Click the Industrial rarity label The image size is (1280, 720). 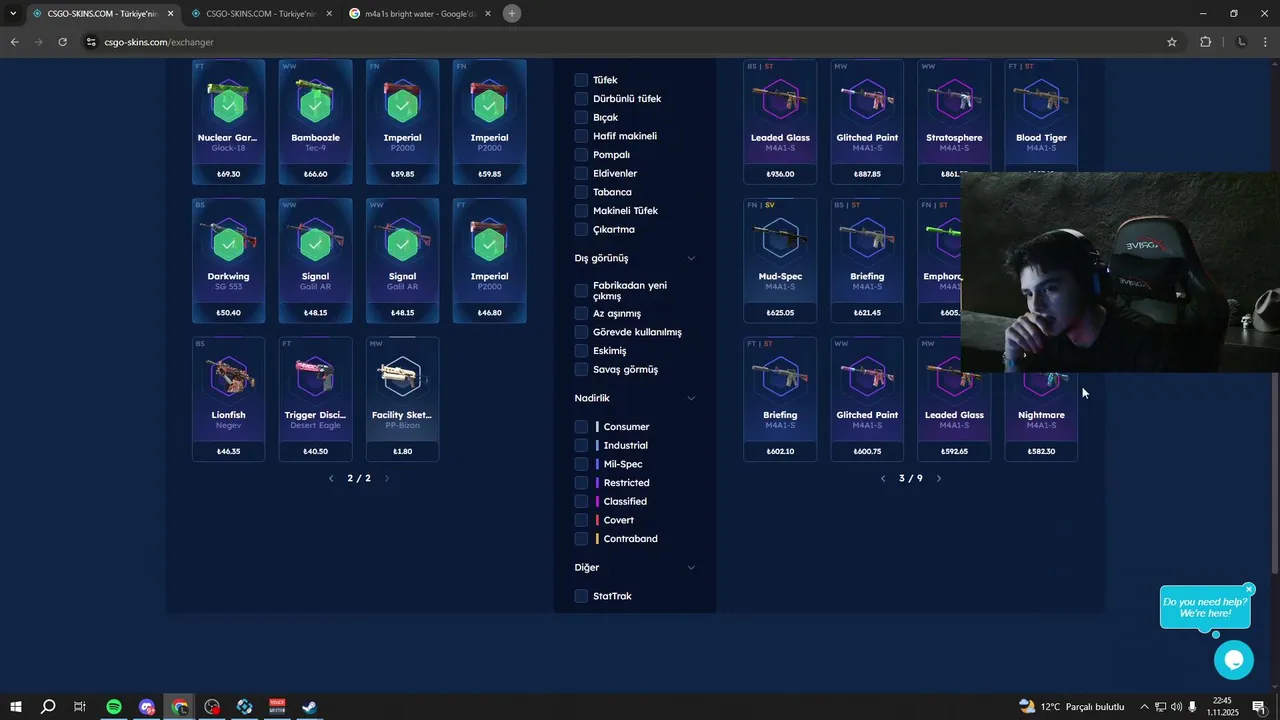coord(625,446)
